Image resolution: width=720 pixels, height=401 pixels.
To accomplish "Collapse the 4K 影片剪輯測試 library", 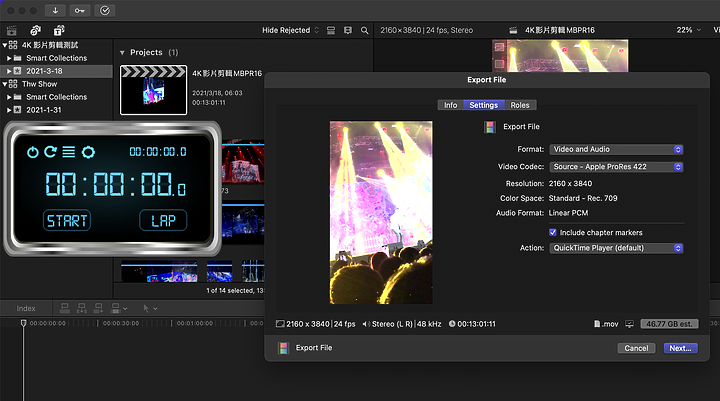I will click(5, 45).
